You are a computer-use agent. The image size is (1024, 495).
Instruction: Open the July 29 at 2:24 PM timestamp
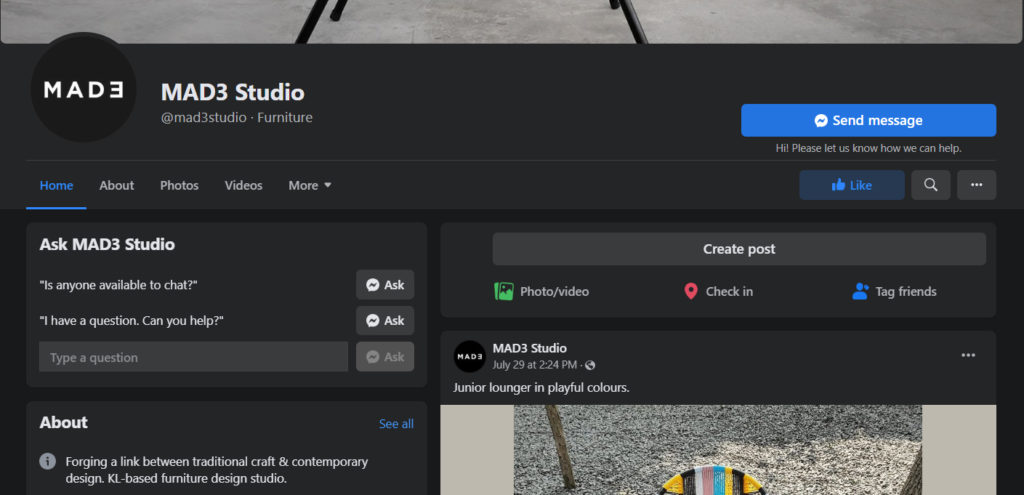coord(534,365)
